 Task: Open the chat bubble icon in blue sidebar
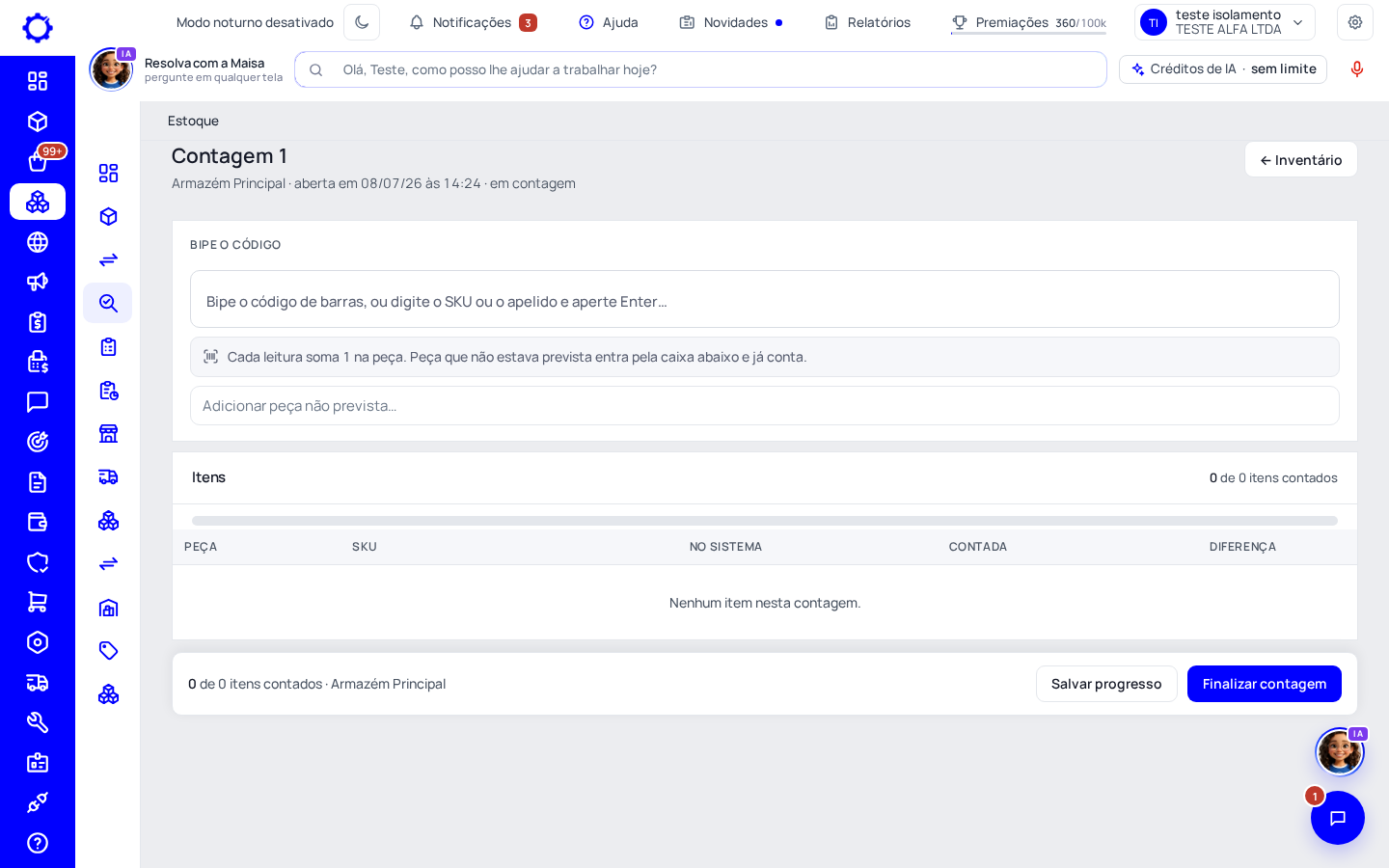click(x=38, y=402)
